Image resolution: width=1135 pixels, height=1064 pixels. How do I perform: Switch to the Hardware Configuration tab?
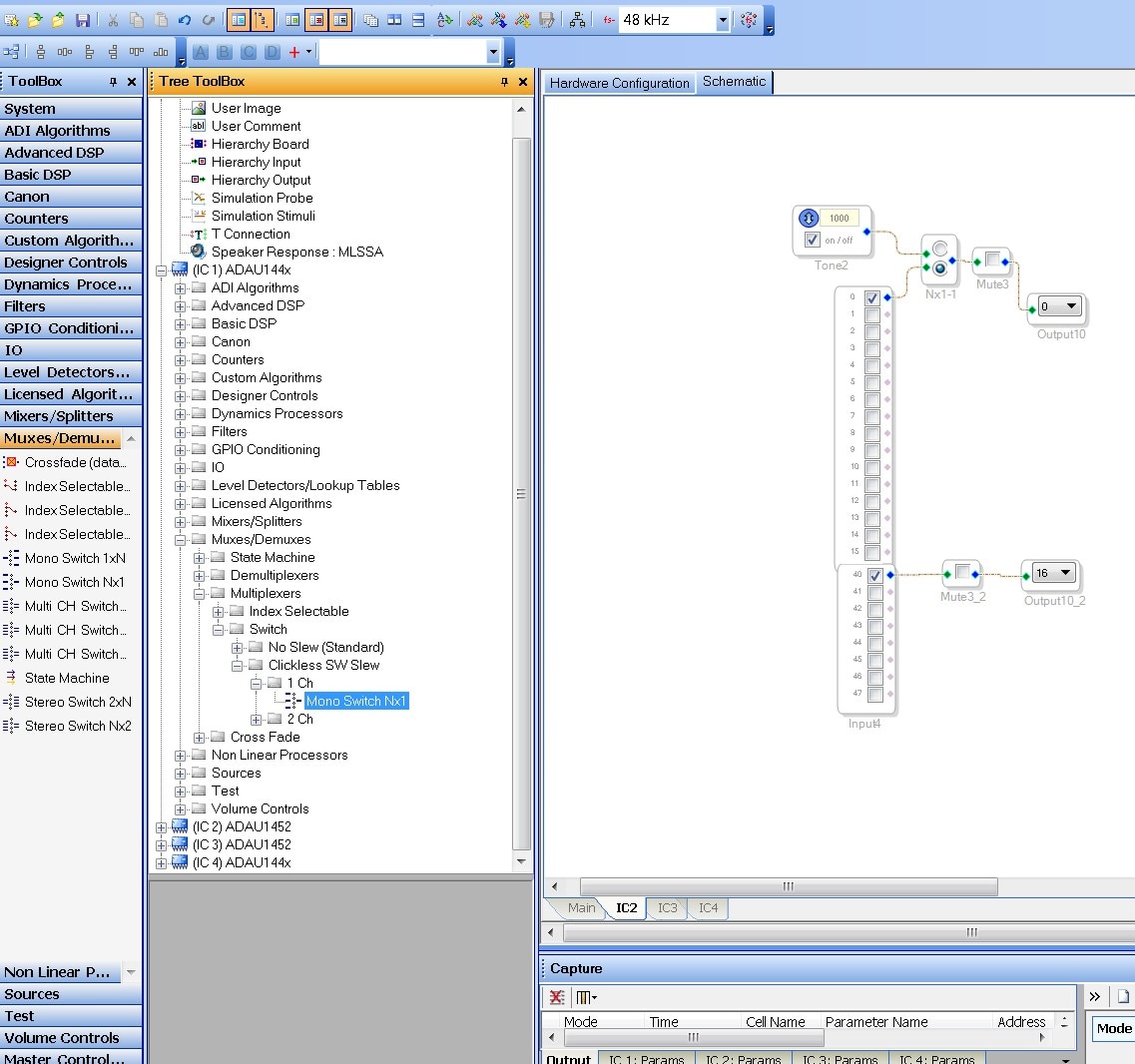[620, 83]
